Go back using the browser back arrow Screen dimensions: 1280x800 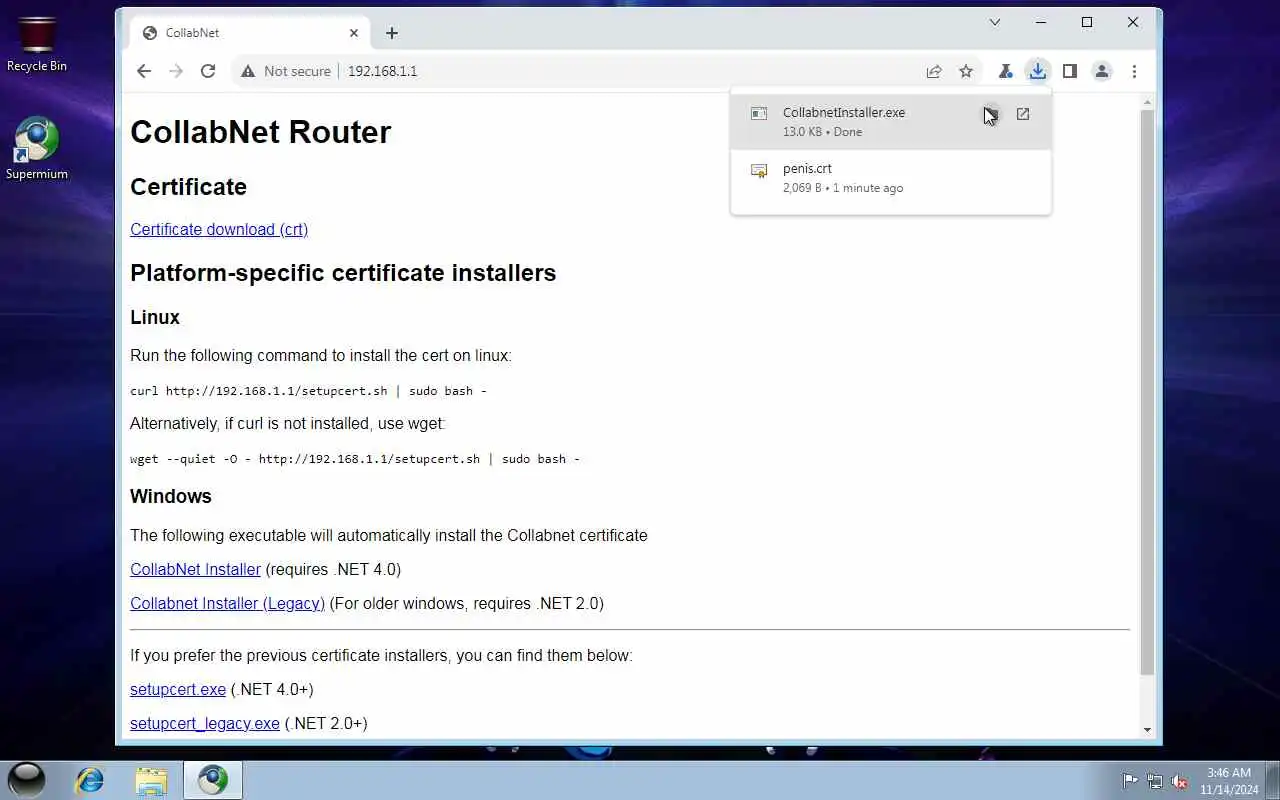(x=144, y=71)
